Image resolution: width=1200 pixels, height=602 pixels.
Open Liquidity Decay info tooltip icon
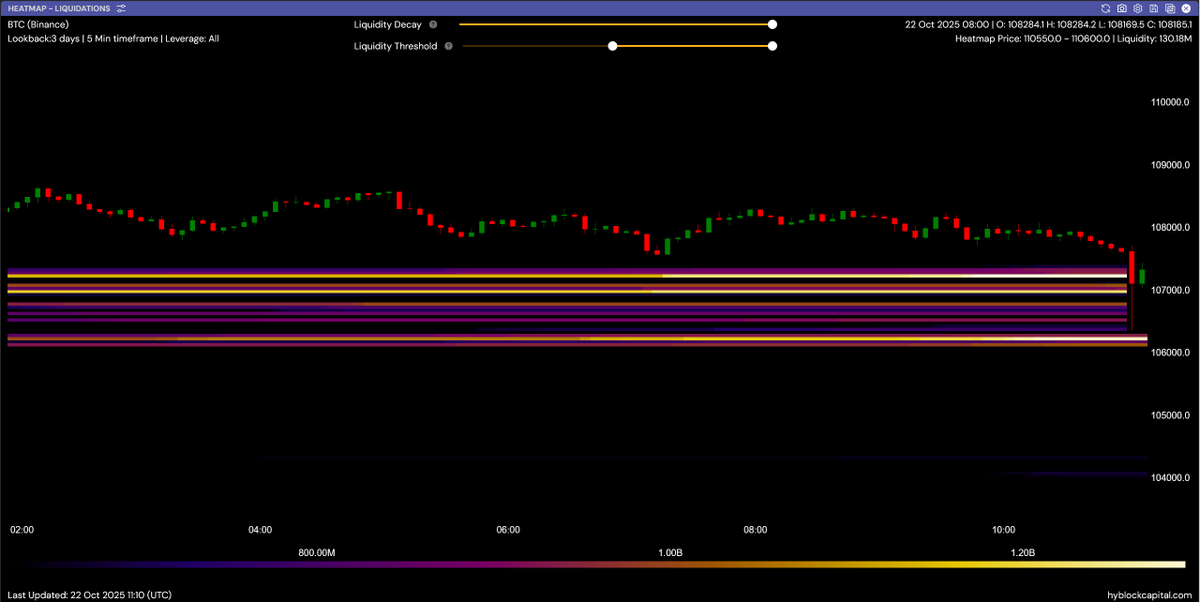(433, 24)
